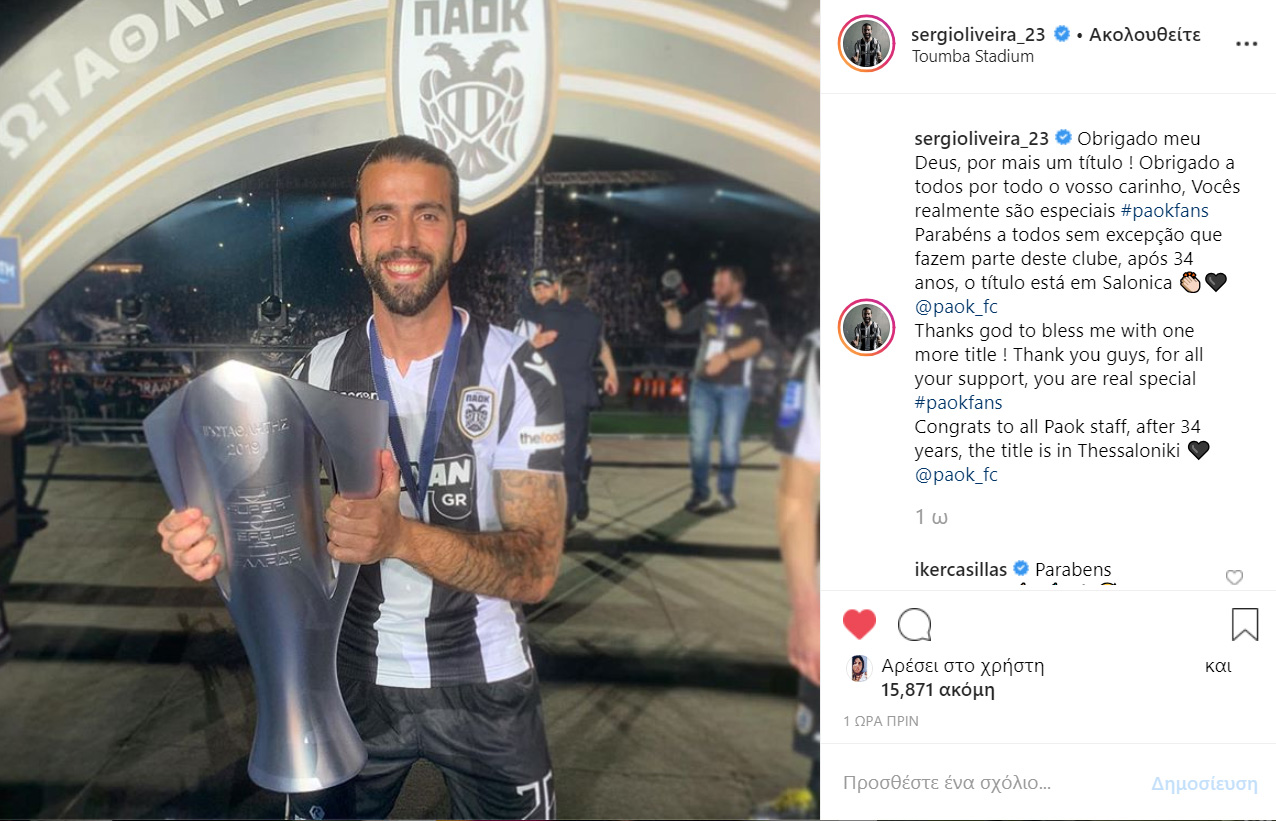
Task: Open ikercasillas commenter profile
Action: (961, 569)
